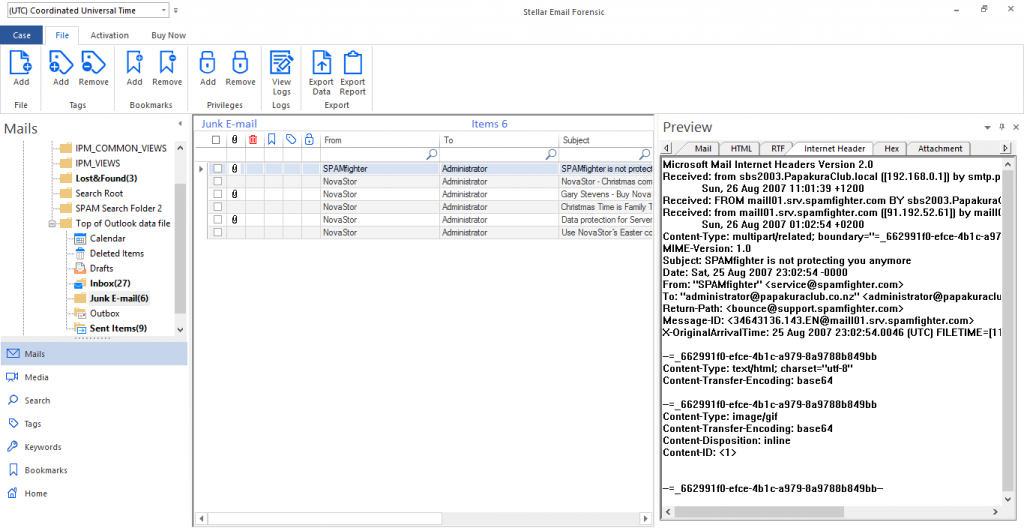Toggle the select-all checkbox in the list header
Viewport: 1024px width, 528px height.
click(216, 140)
